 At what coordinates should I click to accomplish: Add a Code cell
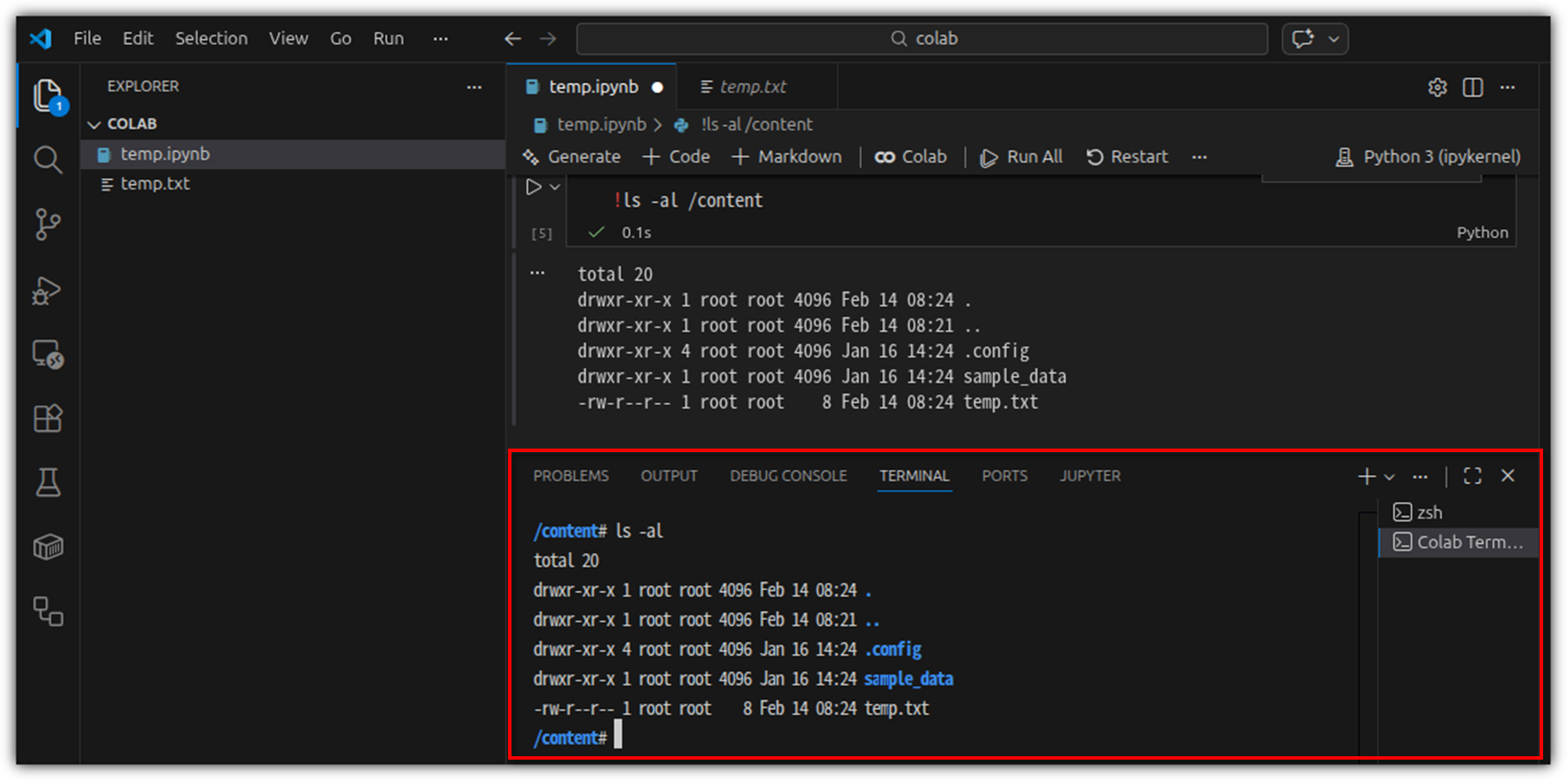coord(677,157)
